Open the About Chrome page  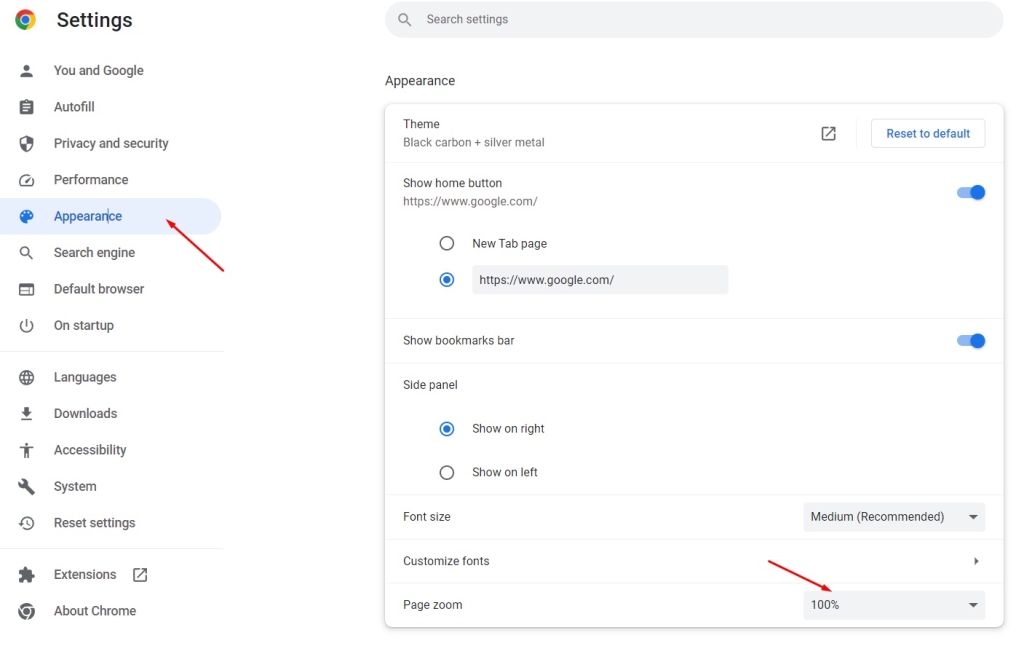click(95, 611)
